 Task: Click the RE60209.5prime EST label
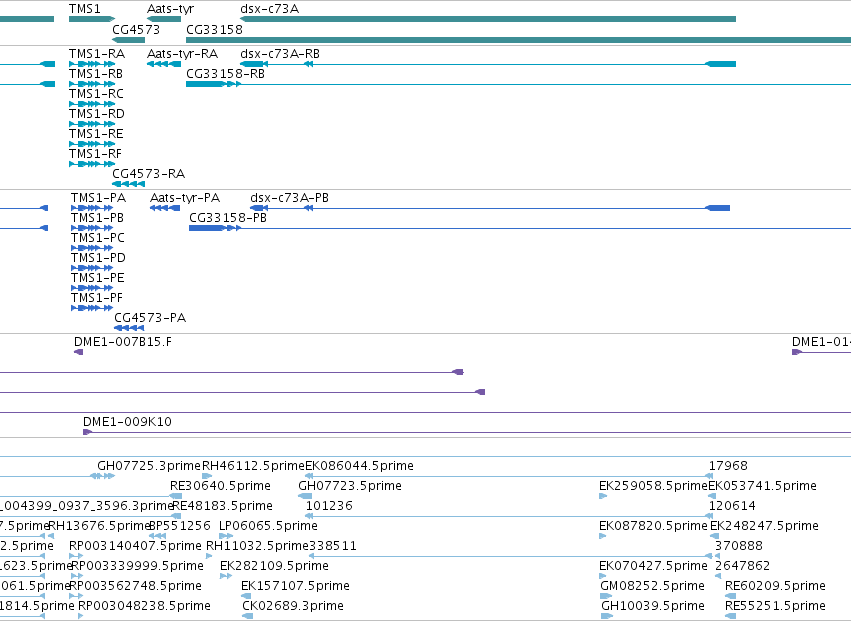[x=775, y=587]
